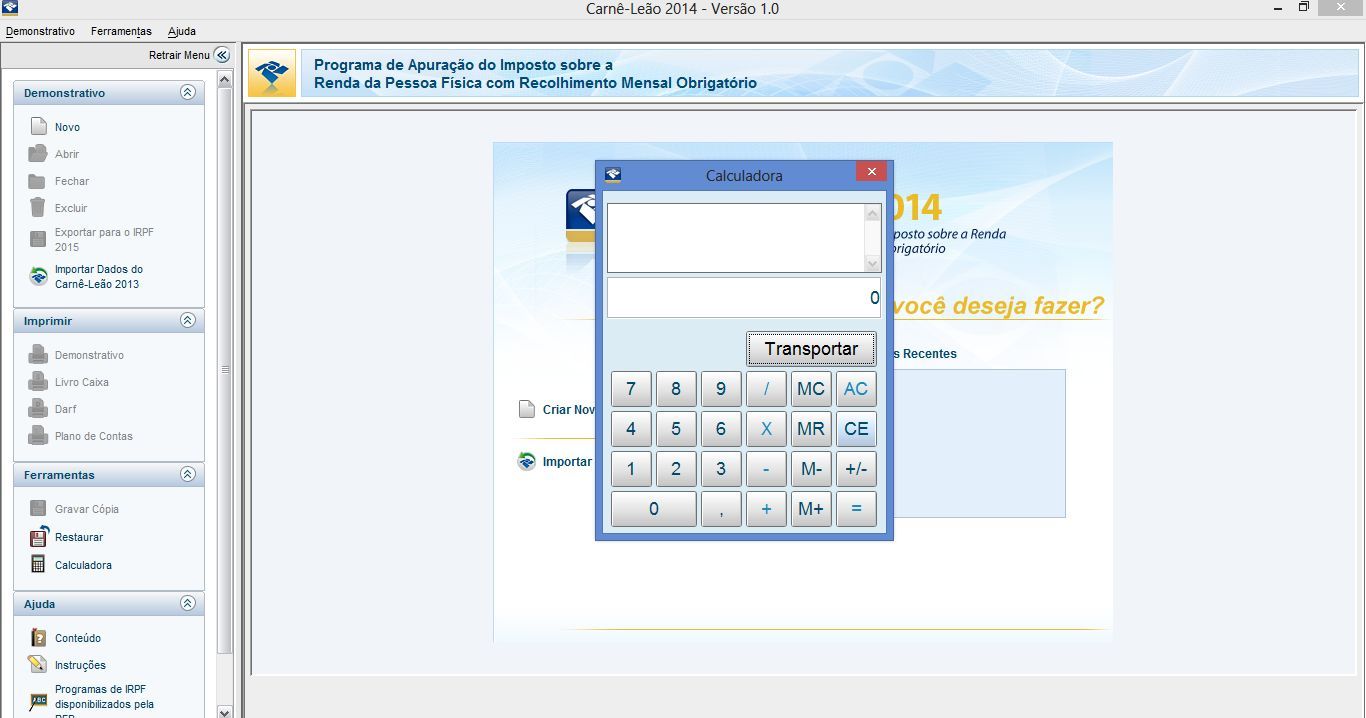Viewport: 1366px width, 718px height.
Task: Click the Demonstrativo printer icon
Action: [38, 354]
